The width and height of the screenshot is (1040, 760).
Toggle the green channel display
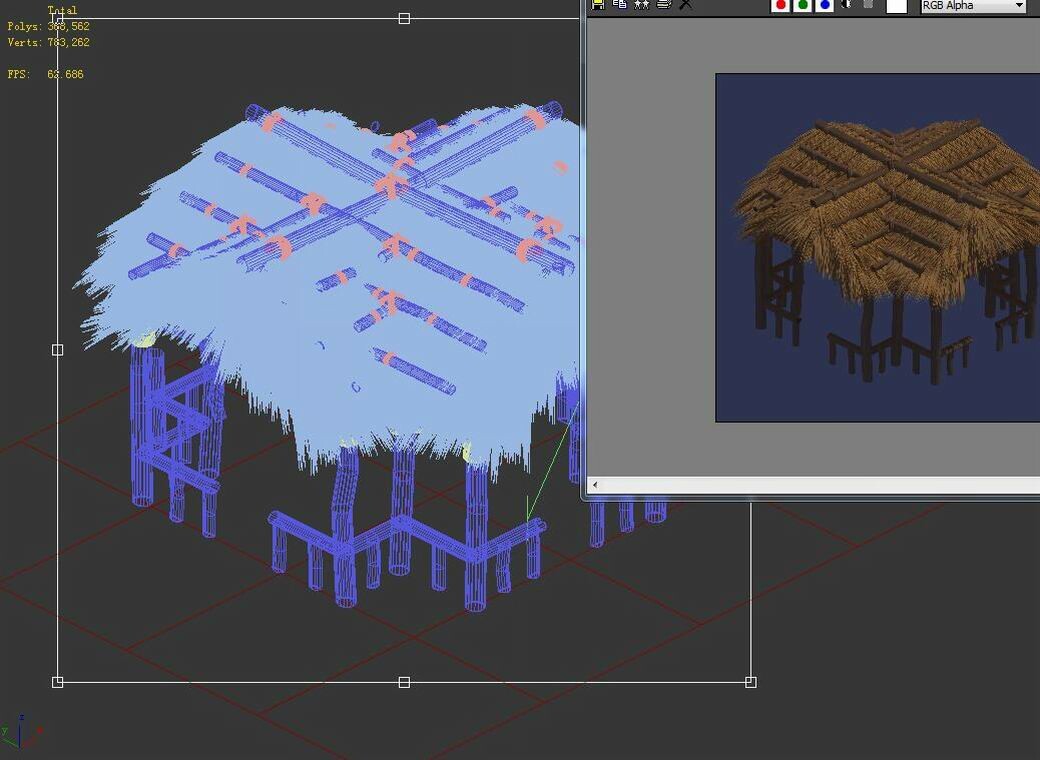pos(803,5)
